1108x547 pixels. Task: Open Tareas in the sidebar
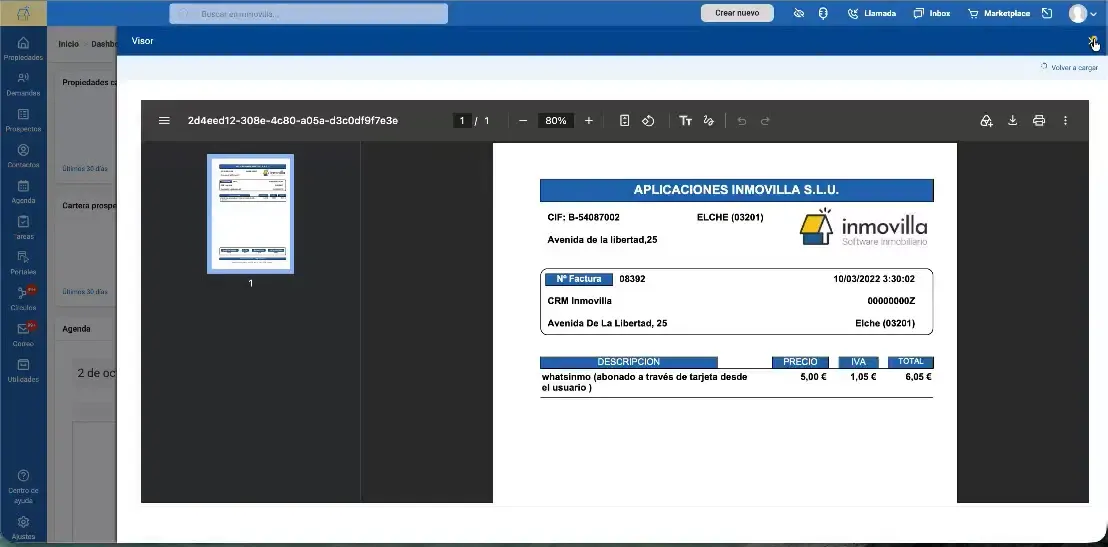(23, 228)
